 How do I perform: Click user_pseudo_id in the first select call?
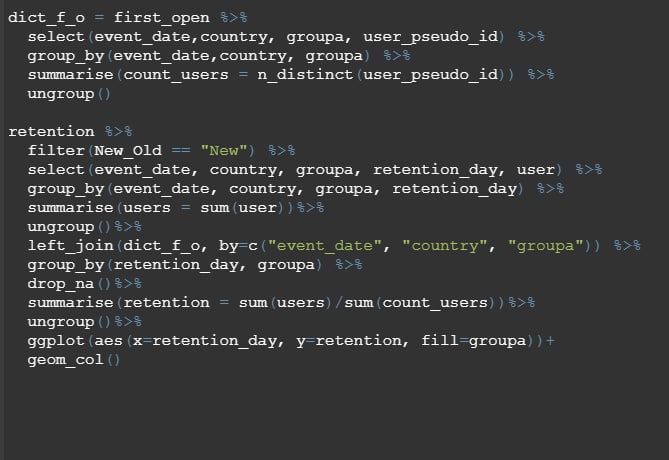[x=431, y=37]
